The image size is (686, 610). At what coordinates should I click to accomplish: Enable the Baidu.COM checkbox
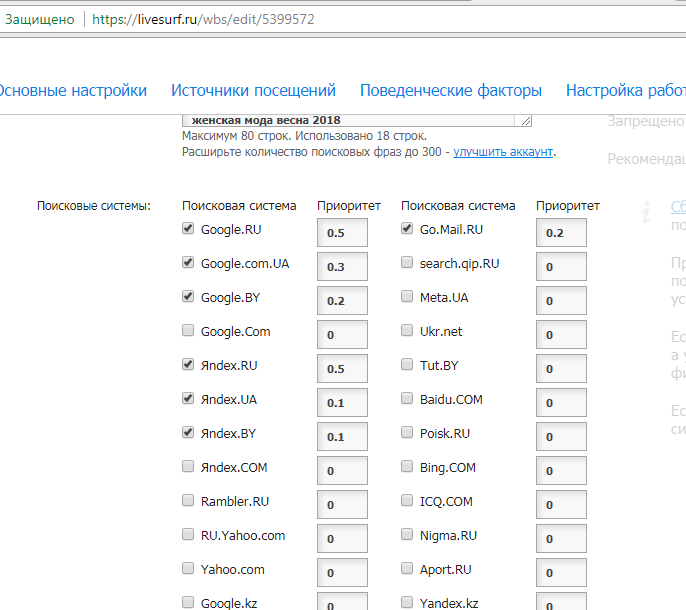(407, 399)
